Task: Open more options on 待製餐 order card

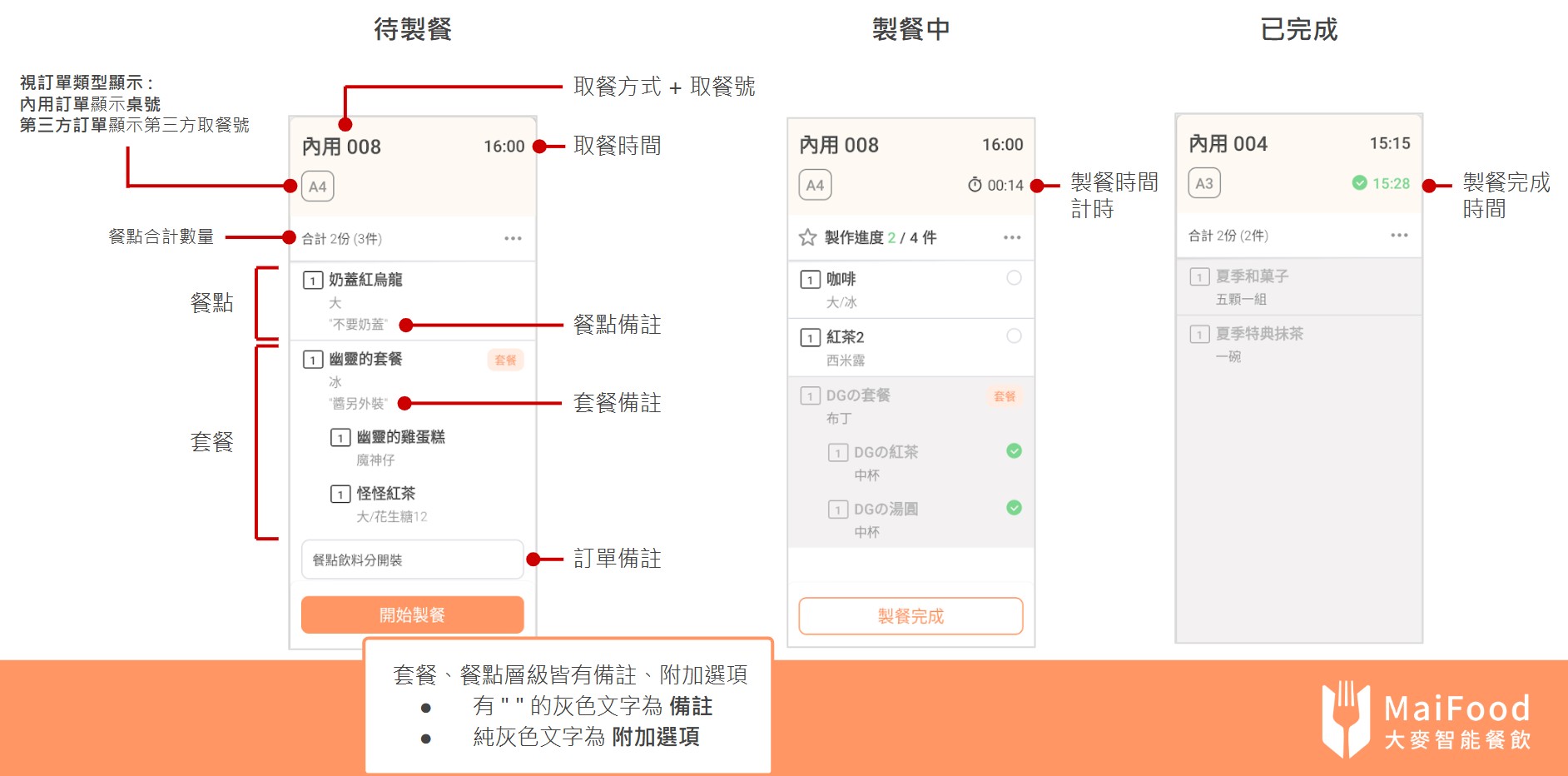Action: pos(513,239)
